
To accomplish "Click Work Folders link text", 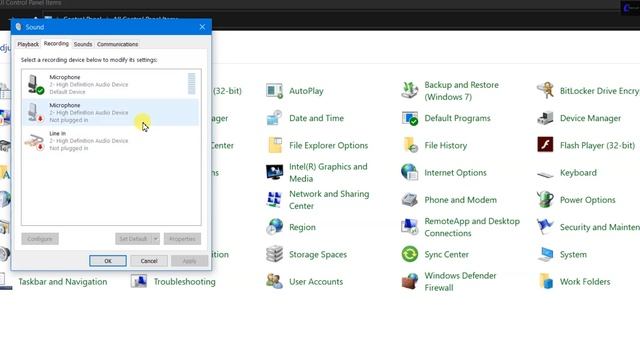I will (x=585, y=282).
